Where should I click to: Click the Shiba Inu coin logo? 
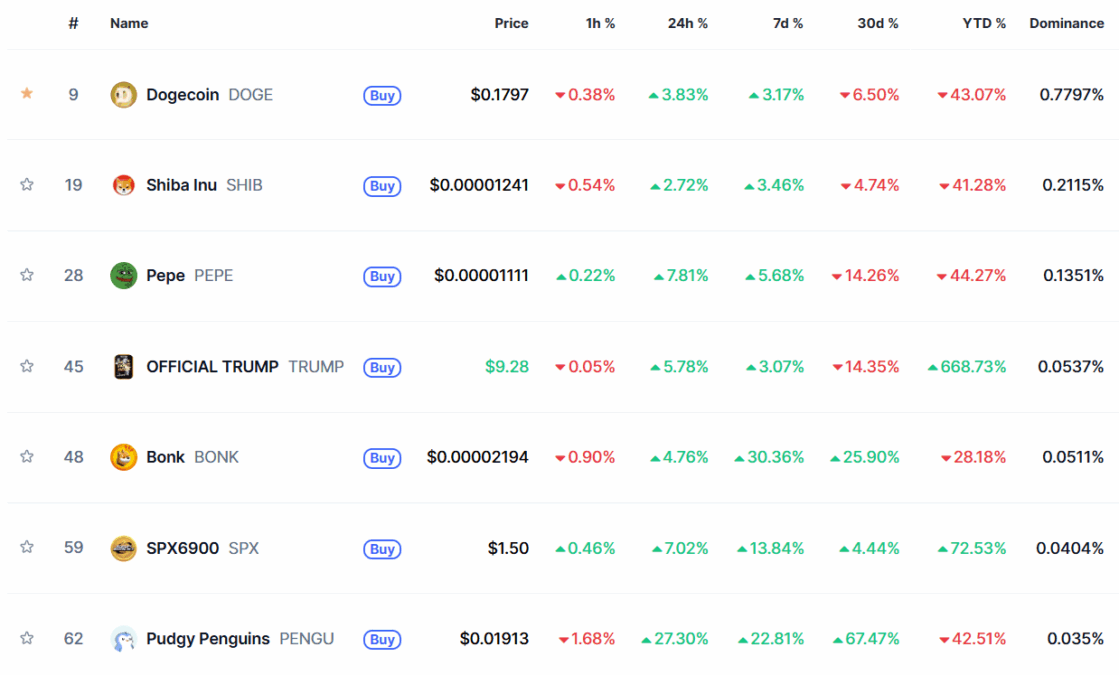(x=123, y=186)
